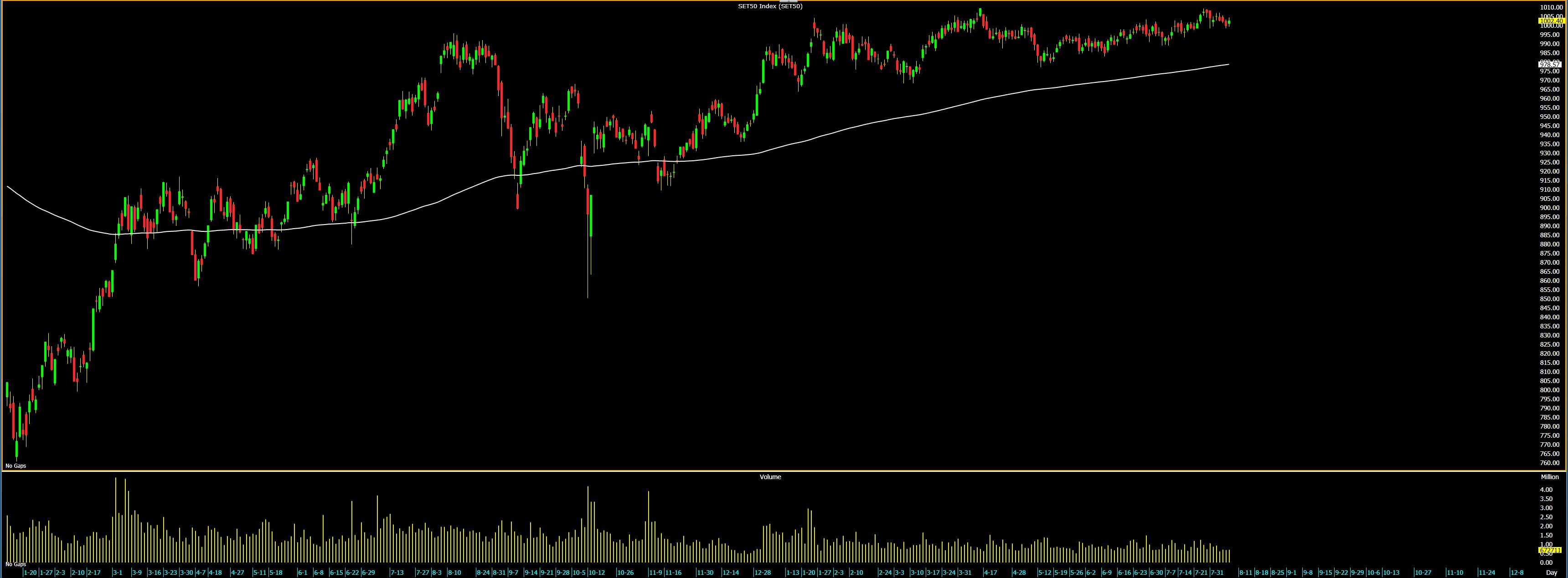Click the 760.00 price axis label

[x=1550, y=463]
